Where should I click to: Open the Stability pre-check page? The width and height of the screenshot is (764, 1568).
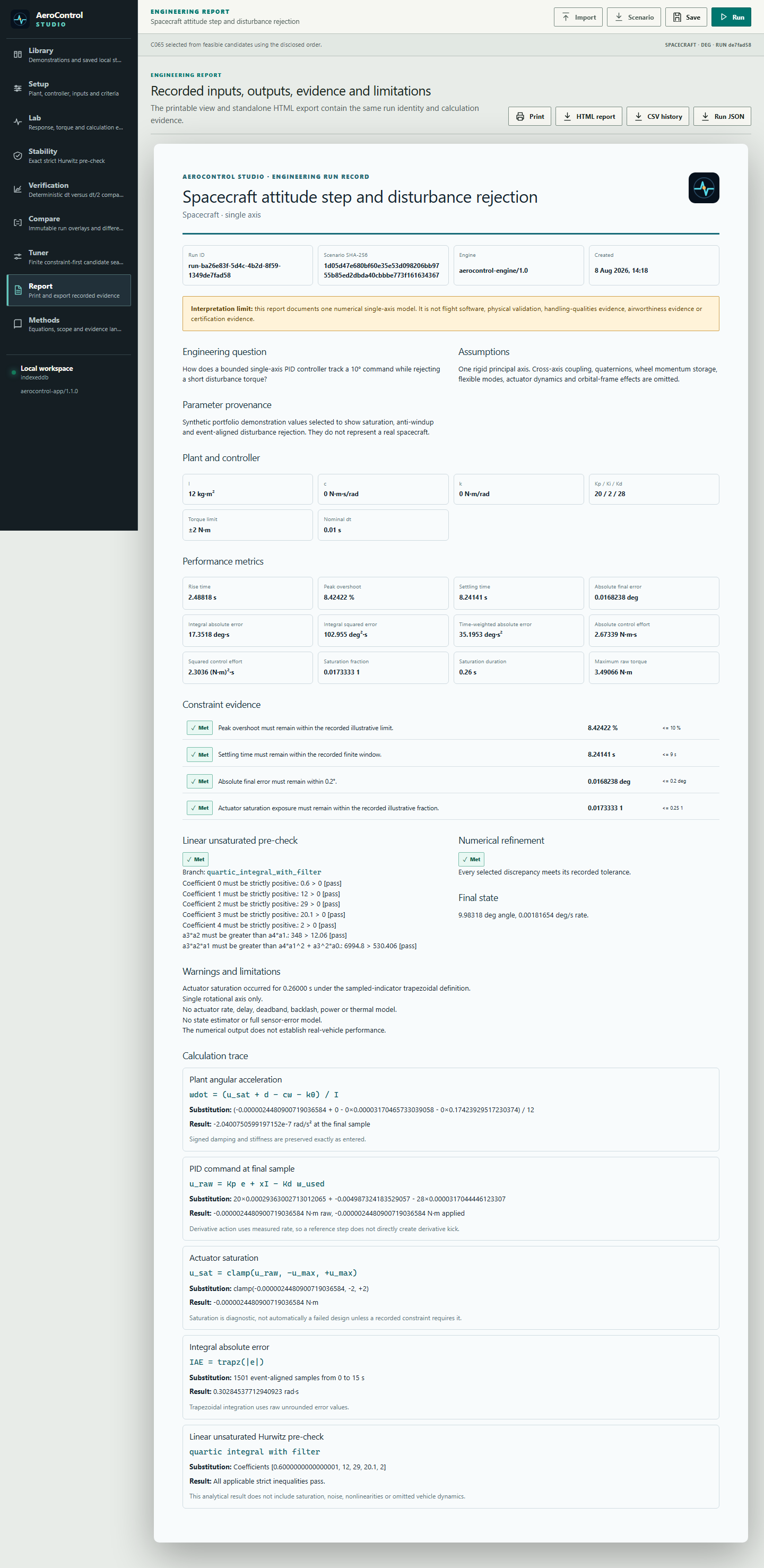tap(69, 156)
